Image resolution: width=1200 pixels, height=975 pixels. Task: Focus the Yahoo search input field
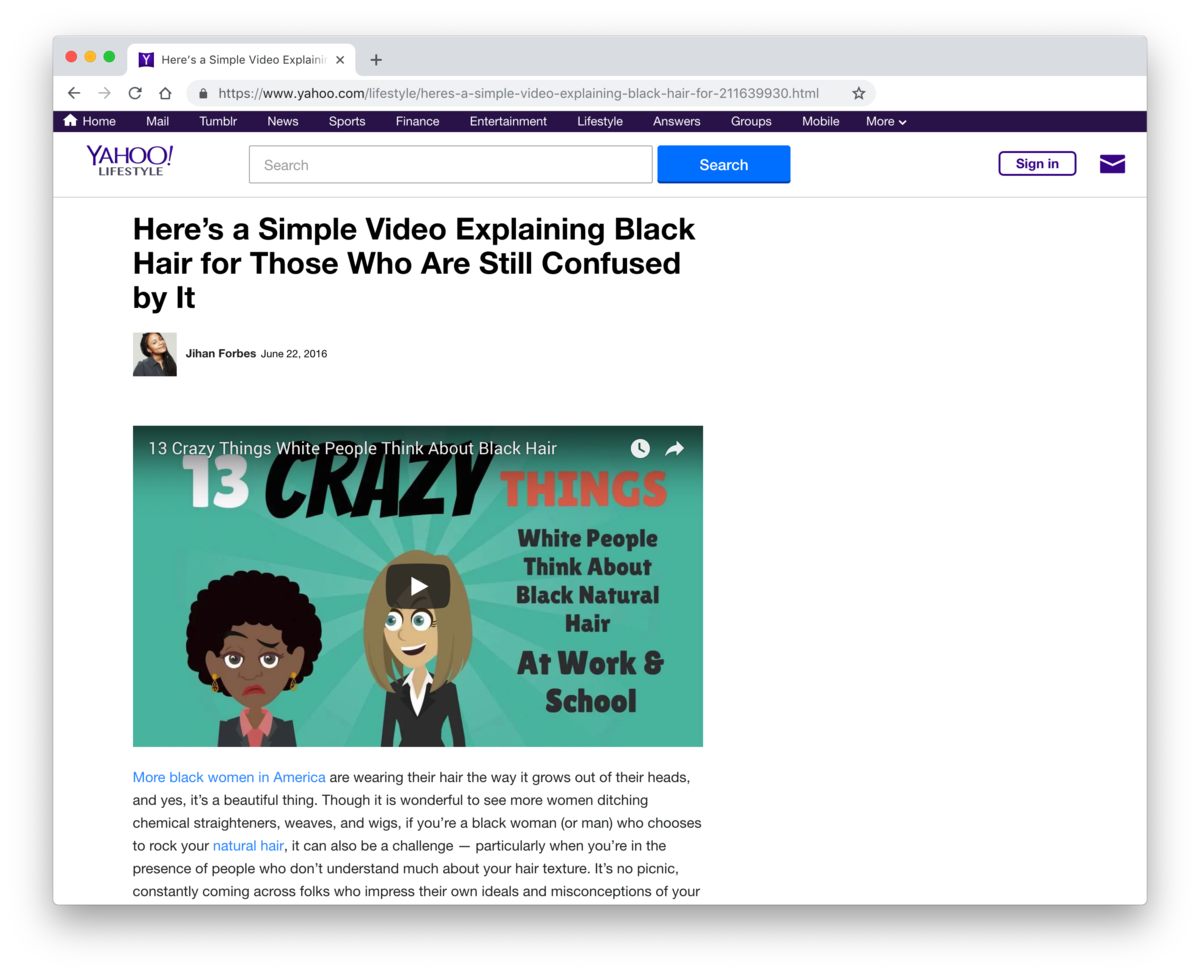[x=450, y=165]
